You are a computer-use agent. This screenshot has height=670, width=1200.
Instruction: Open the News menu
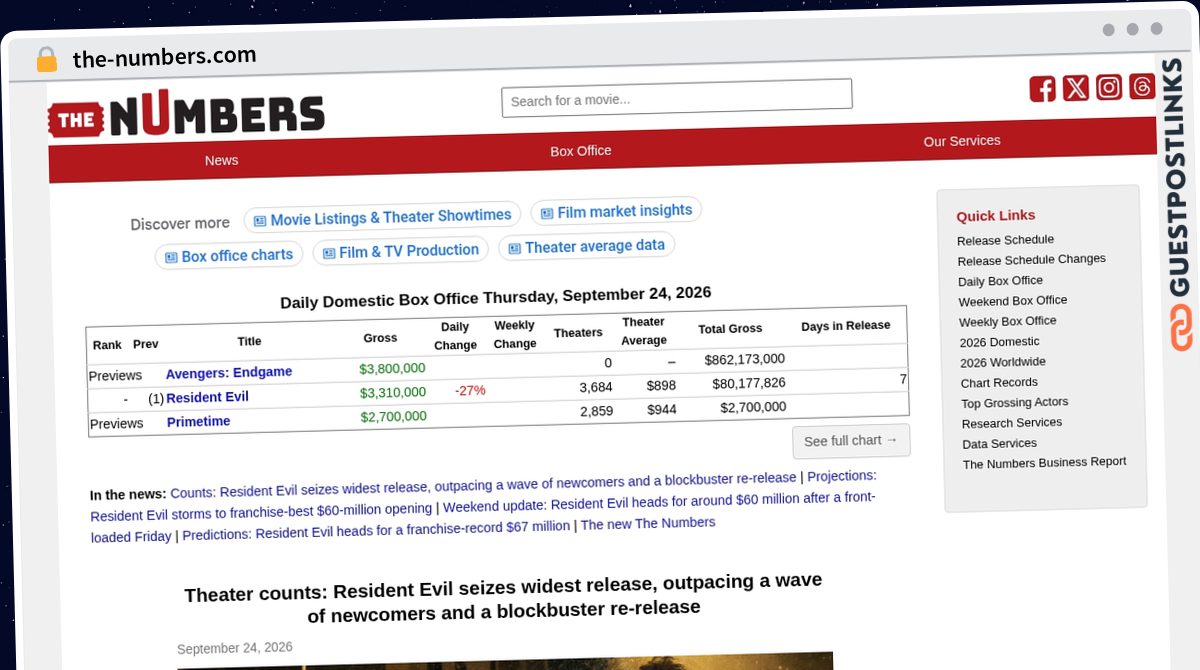(x=222, y=160)
